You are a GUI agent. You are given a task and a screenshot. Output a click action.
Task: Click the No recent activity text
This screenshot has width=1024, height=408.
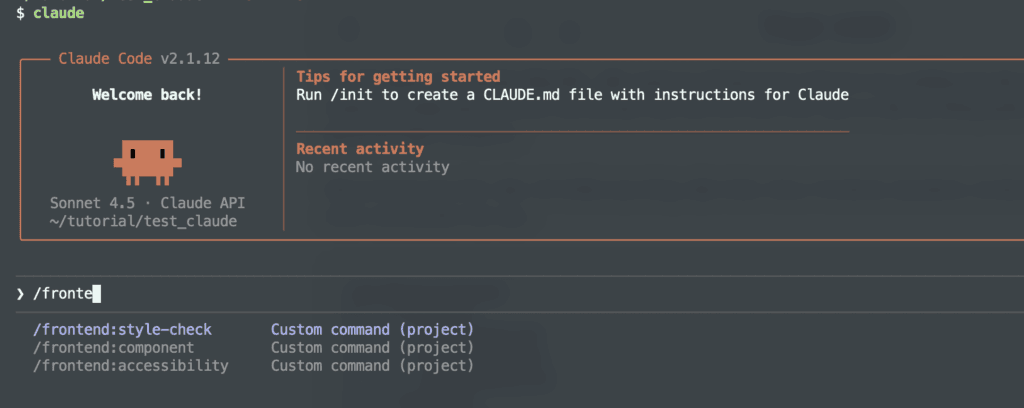372,167
